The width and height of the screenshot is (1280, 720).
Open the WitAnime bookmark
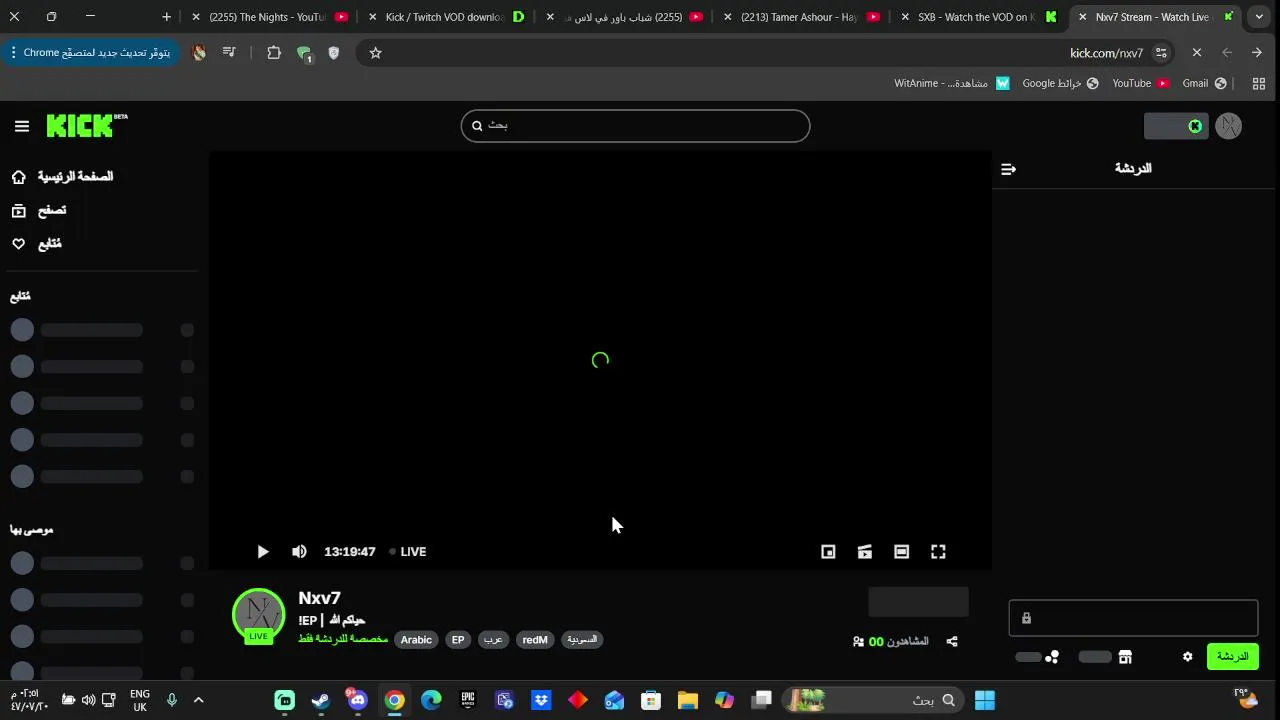952,84
